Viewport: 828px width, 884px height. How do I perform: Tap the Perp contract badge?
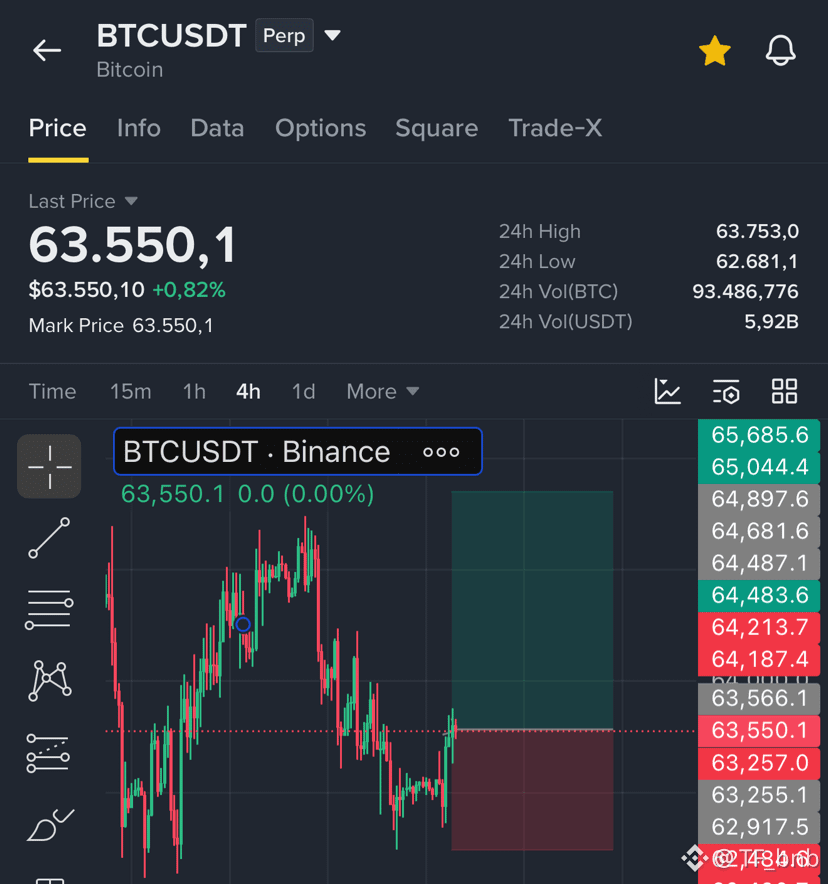coord(284,36)
